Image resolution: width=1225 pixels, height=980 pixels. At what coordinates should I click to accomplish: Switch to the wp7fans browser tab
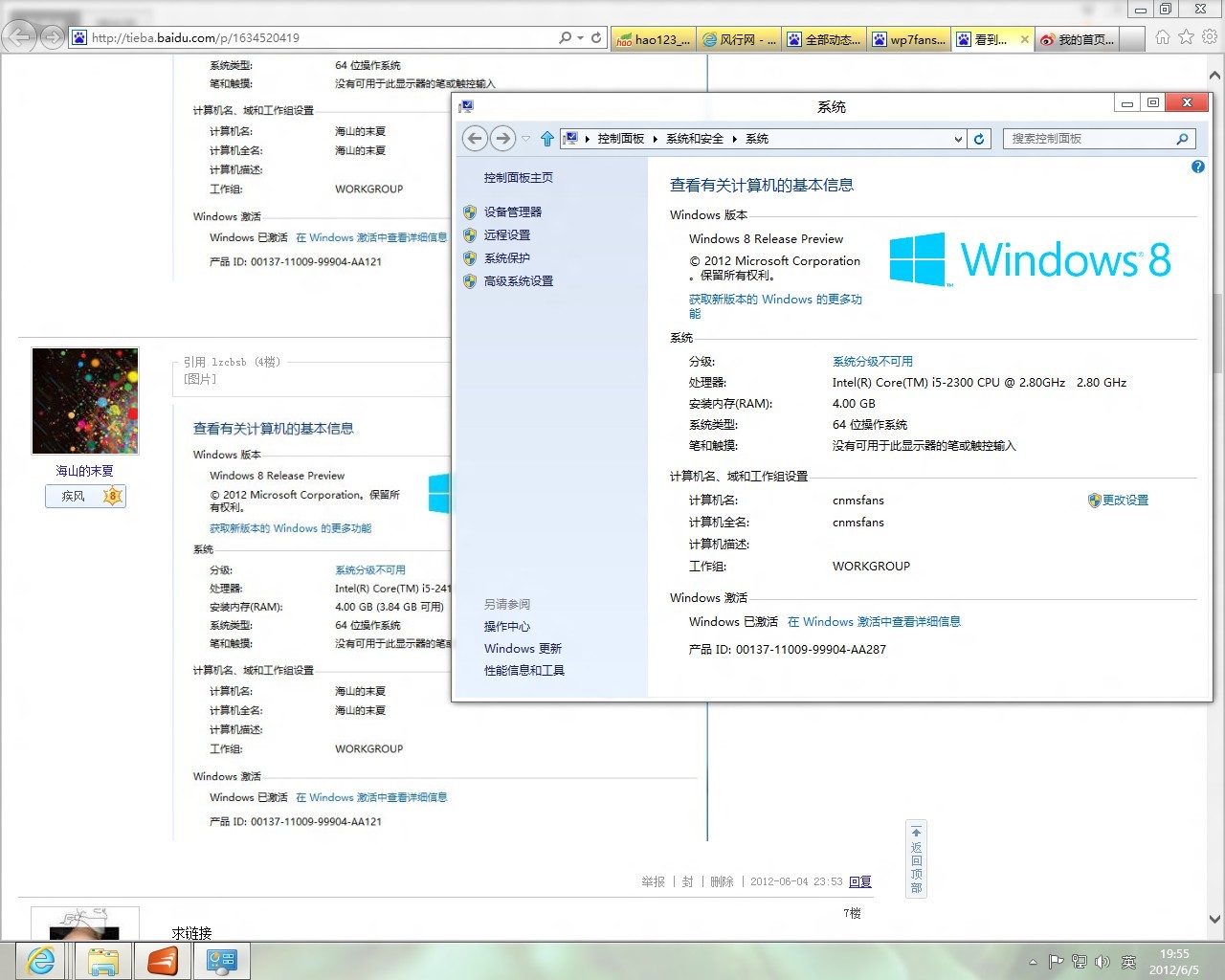point(909,39)
